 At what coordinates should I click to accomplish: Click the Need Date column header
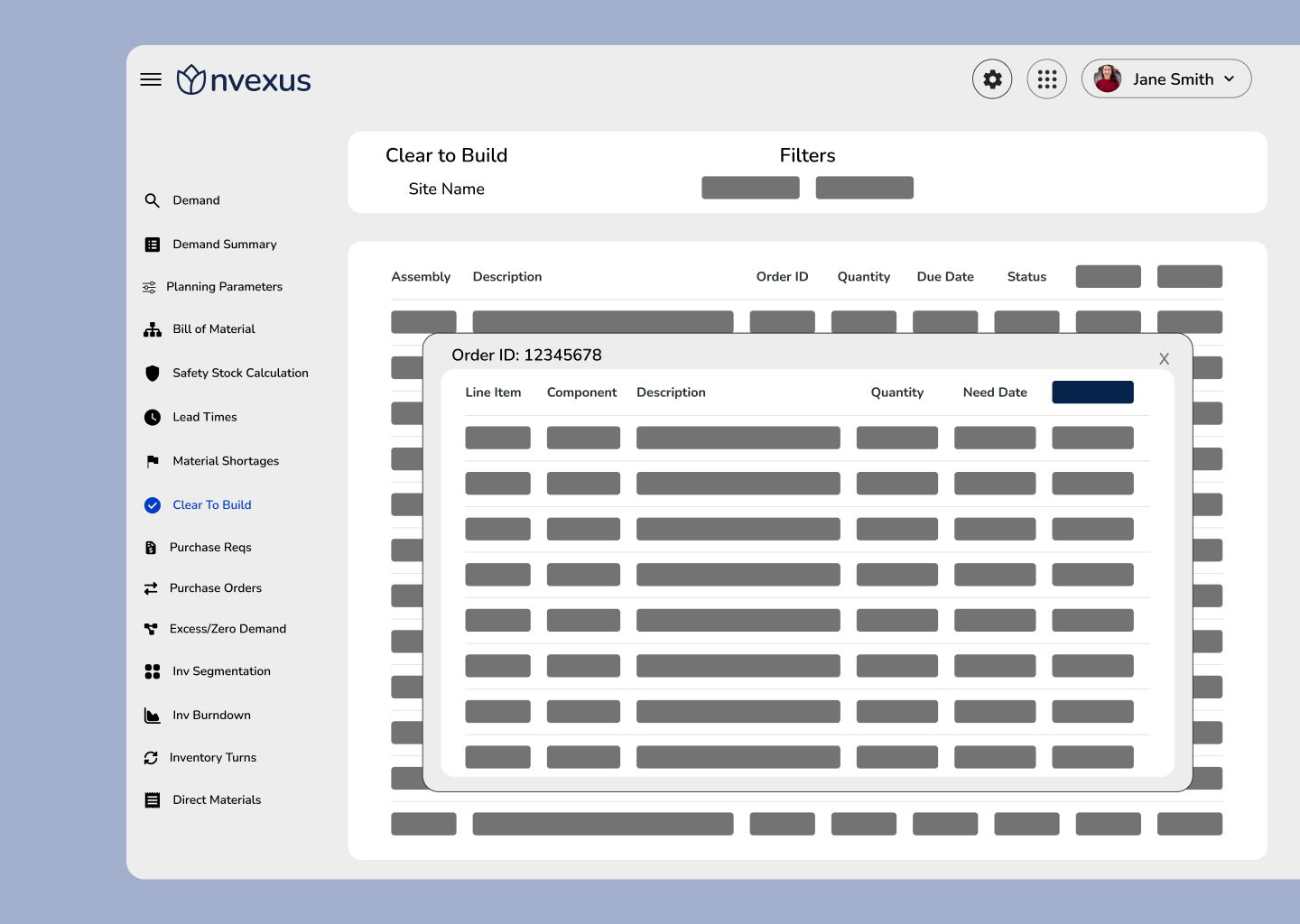click(995, 393)
